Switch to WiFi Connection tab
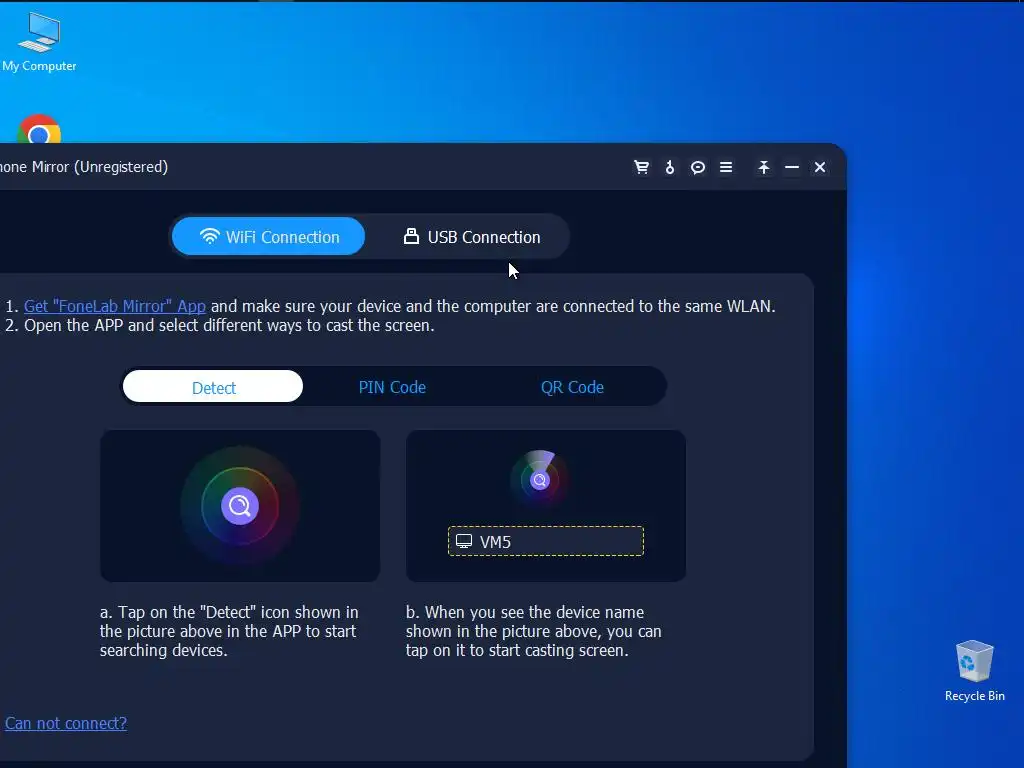This screenshot has width=1024, height=768. coord(268,236)
